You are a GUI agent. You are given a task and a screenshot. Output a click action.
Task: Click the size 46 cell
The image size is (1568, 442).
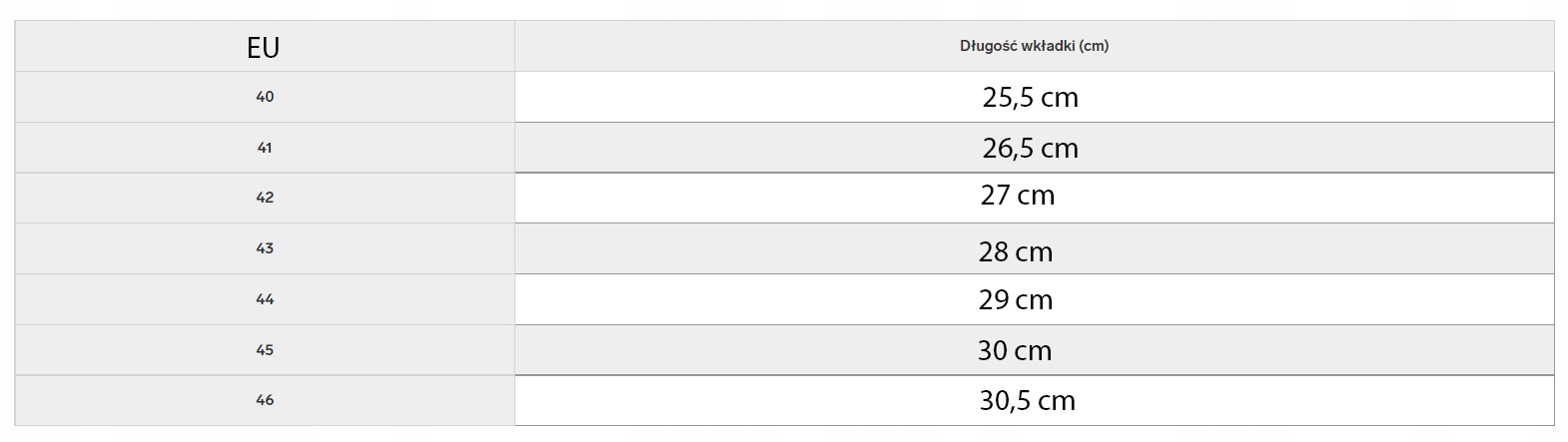265,400
